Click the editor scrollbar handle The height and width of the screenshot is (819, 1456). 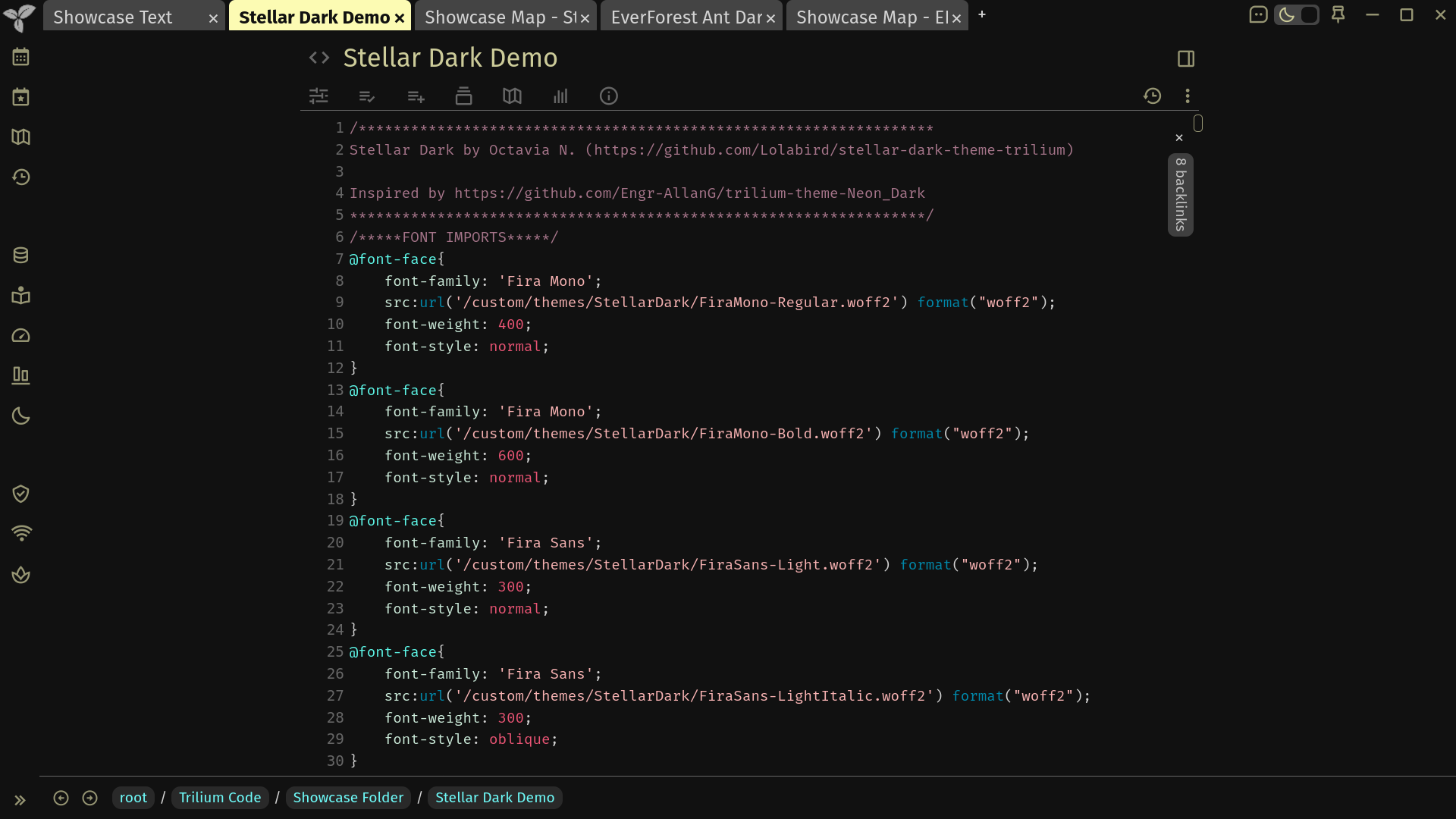(x=1198, y=123)
